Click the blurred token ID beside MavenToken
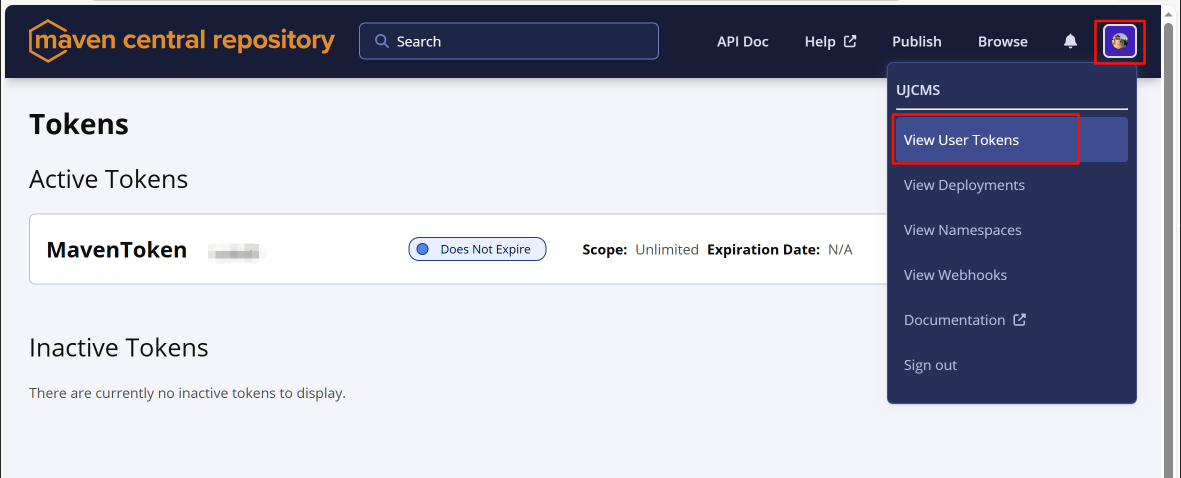Viewport: 1181px width, 478px height. pyautogui.click(x=233, y=251)
